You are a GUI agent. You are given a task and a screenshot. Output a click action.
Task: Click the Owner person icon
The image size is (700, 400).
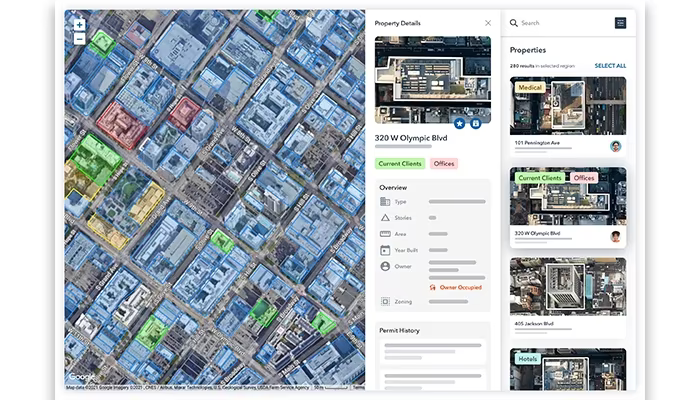click(385, 266)
